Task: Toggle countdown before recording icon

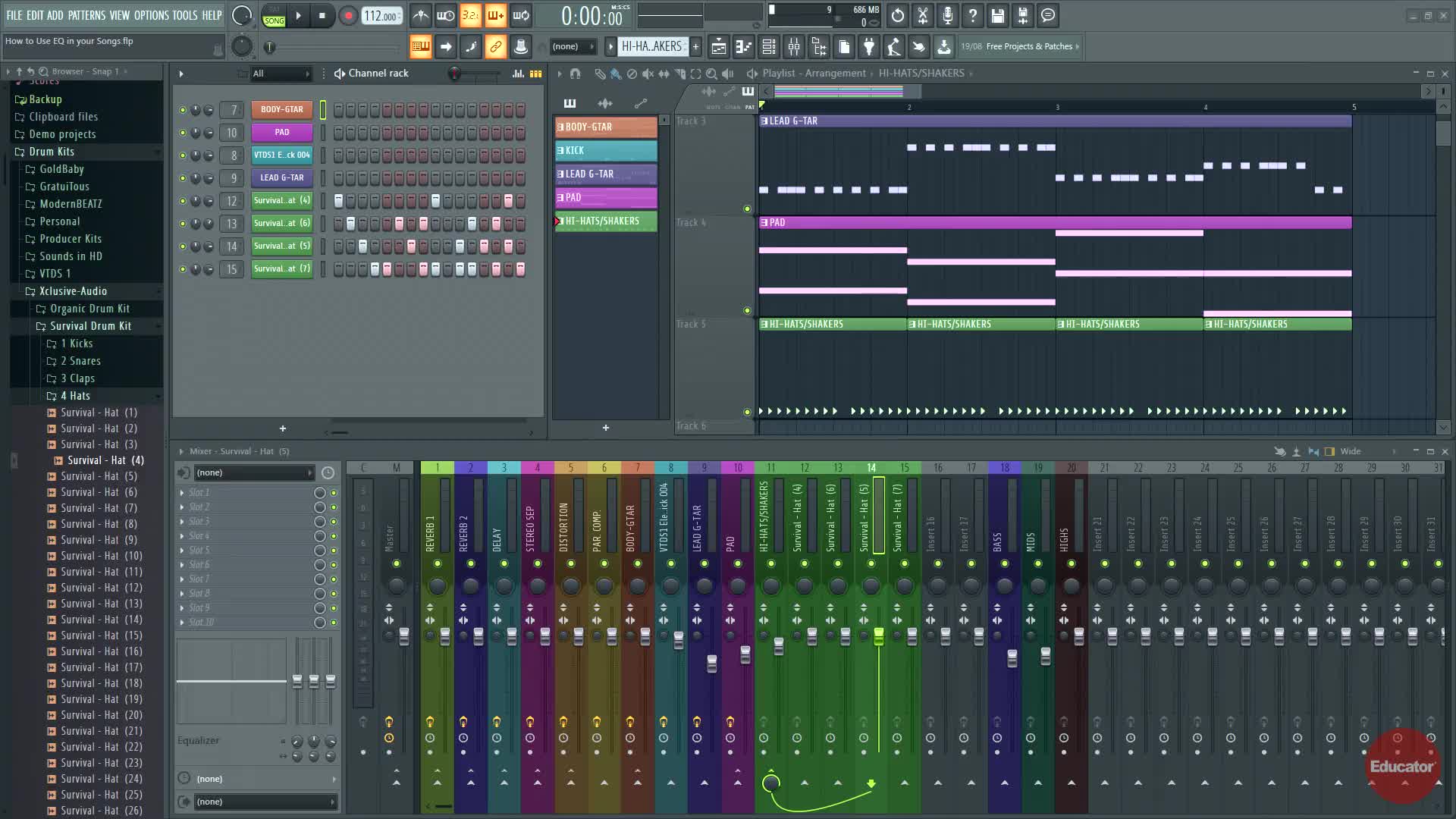Action: [x=470, y=15]
